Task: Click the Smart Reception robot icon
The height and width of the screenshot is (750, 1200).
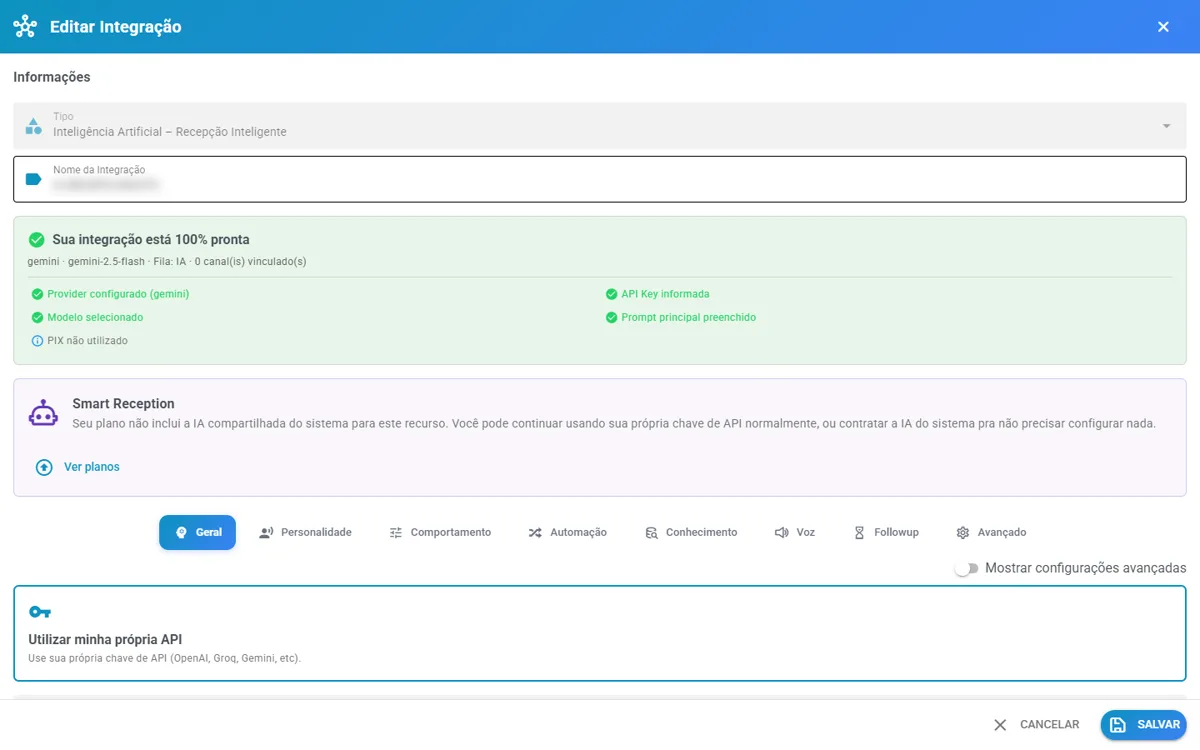Action: [x=43, y=413]
